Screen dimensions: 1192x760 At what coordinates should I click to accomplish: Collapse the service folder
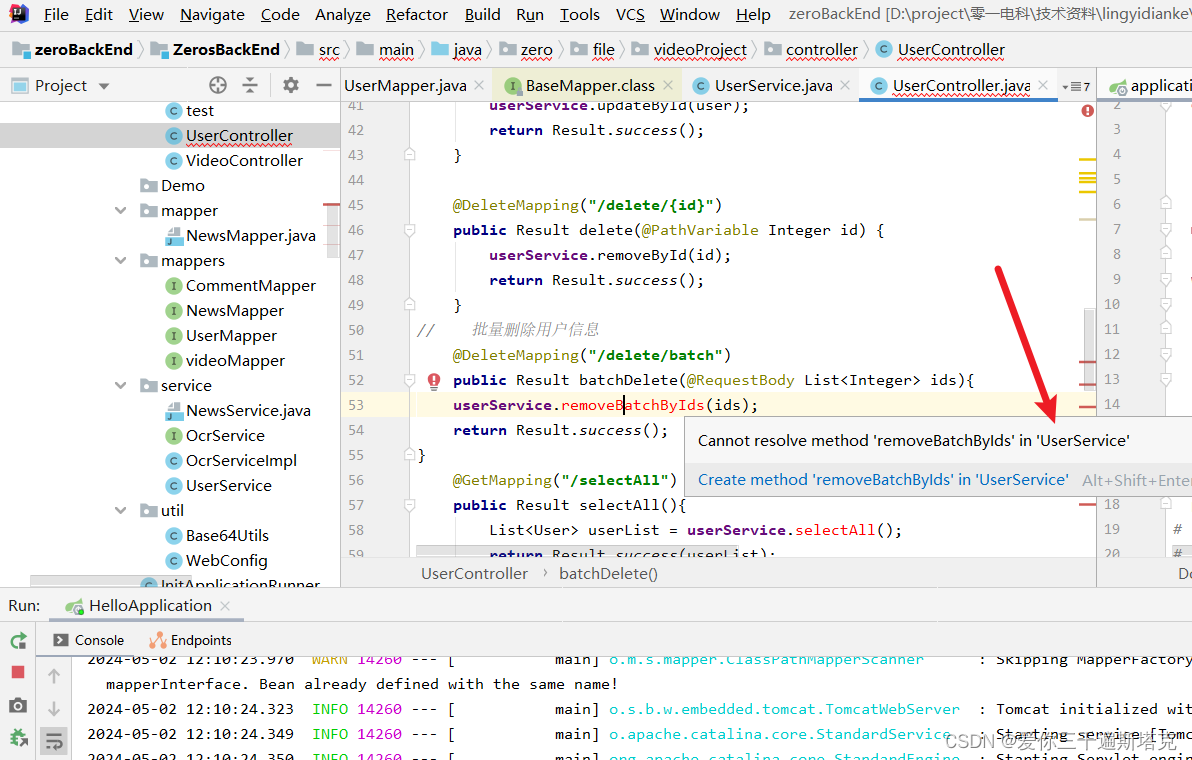(120, 385)
